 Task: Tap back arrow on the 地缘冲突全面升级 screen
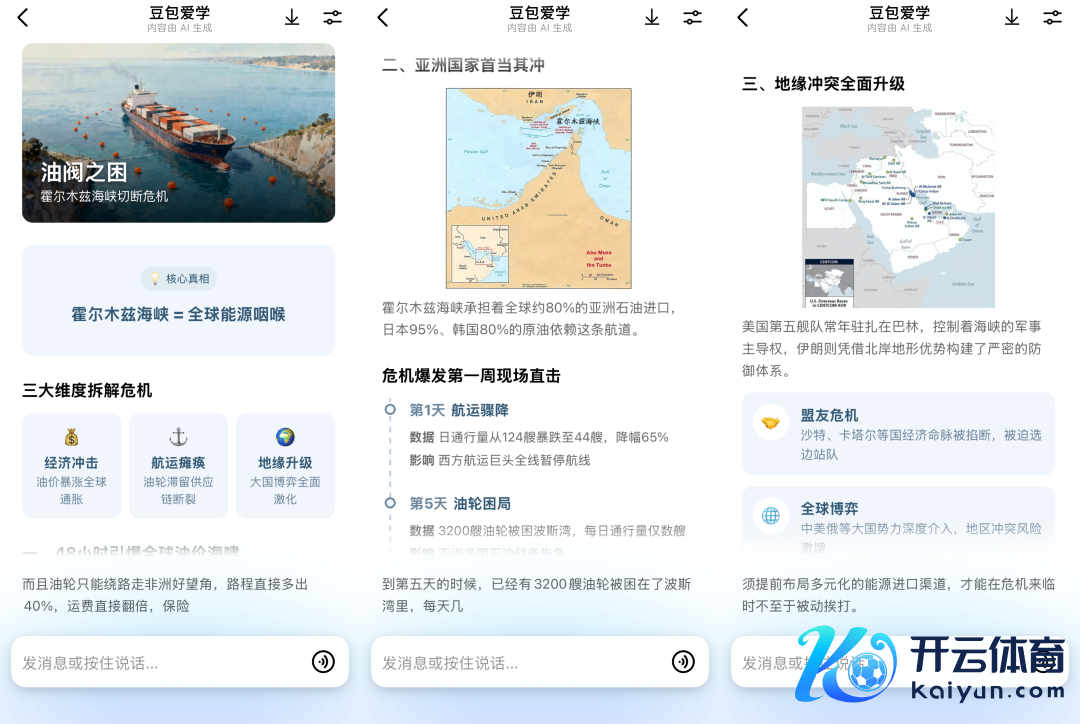coord(743,18)
